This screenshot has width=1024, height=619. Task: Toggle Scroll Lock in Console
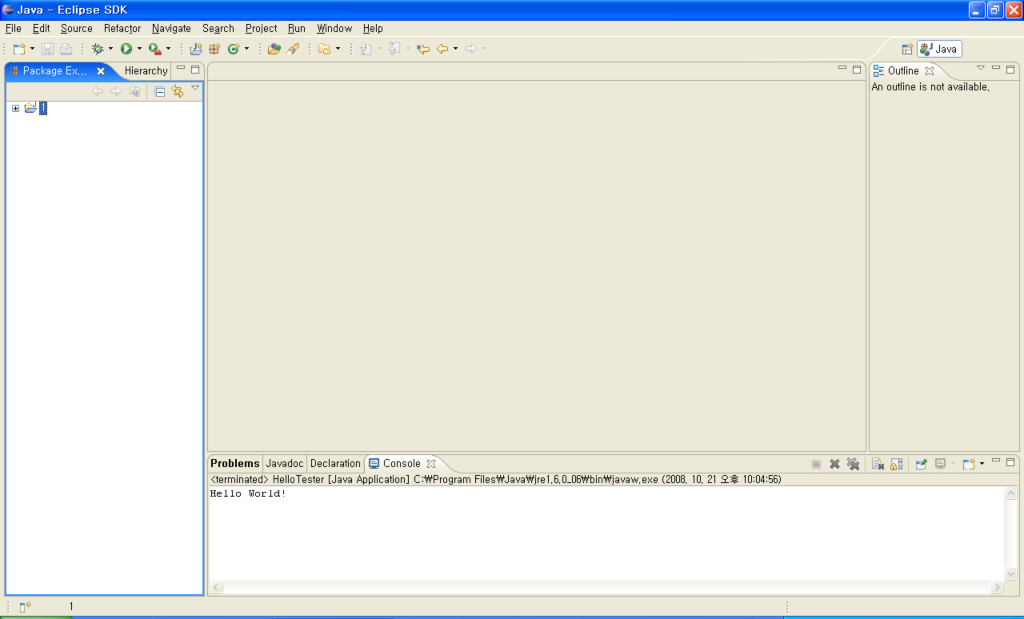click(x=897, y=464)
